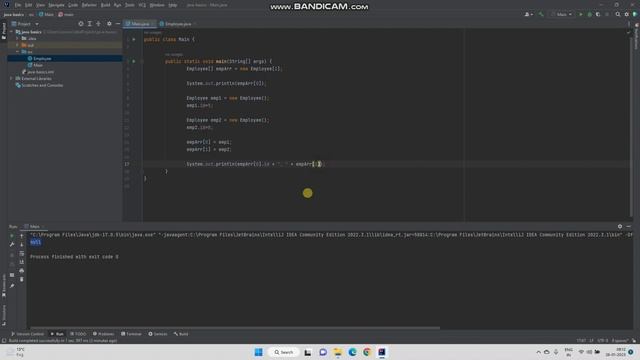The image size is (640, 360).
Task: Collapse the java basics project root
Action: click(11, 32)
